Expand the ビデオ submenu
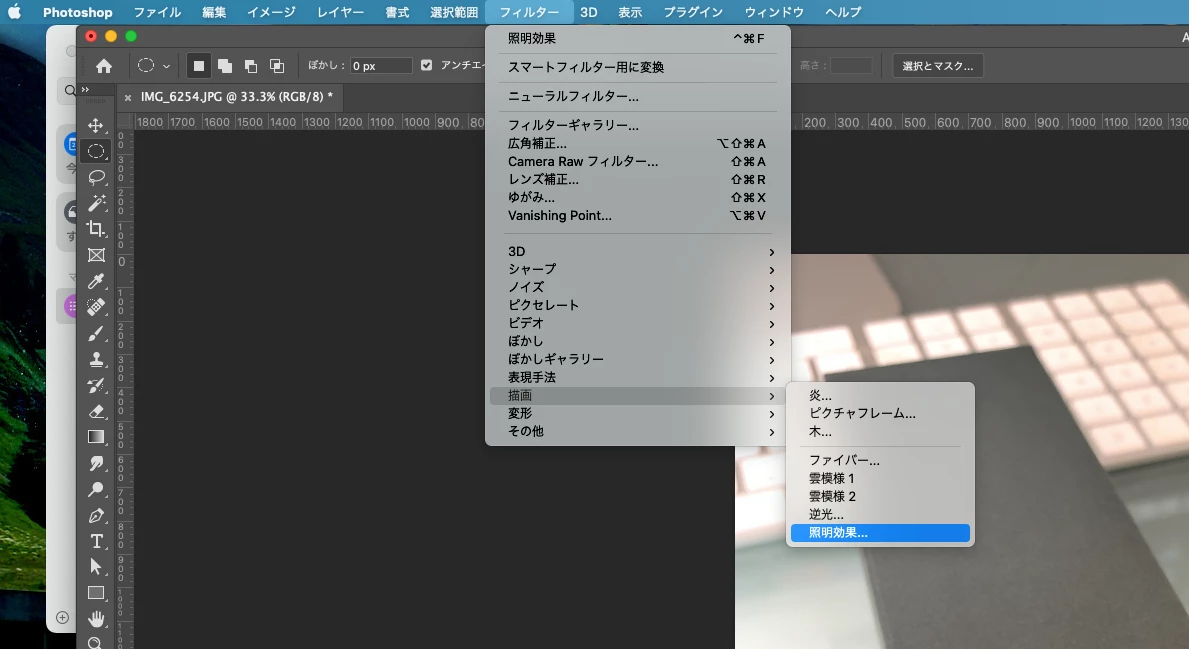 pyautogui.click(x=638, y=324)
